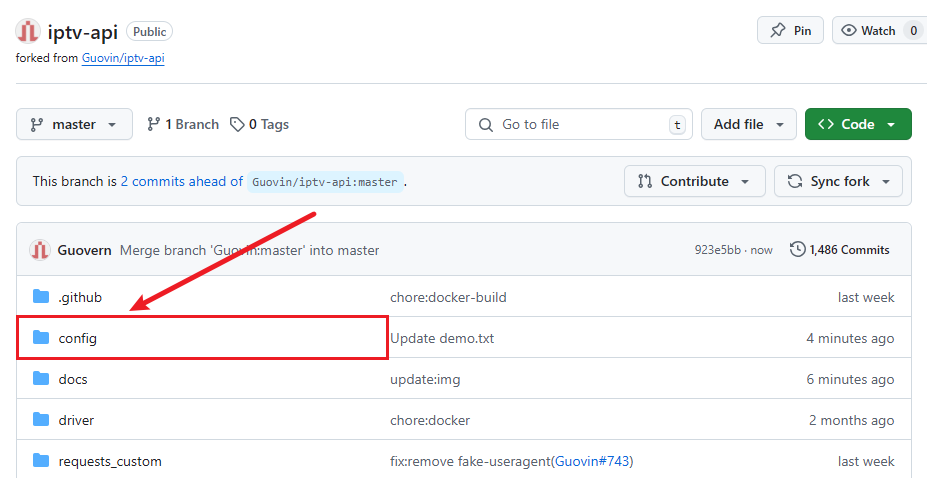Click the Go to file search field
927x478 pixels.
tap(578, 124)
